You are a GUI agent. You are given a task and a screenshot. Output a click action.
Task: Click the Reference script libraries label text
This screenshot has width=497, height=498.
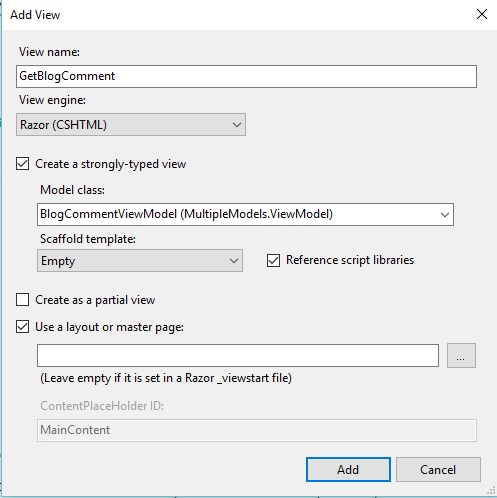[x=350, y=260]
